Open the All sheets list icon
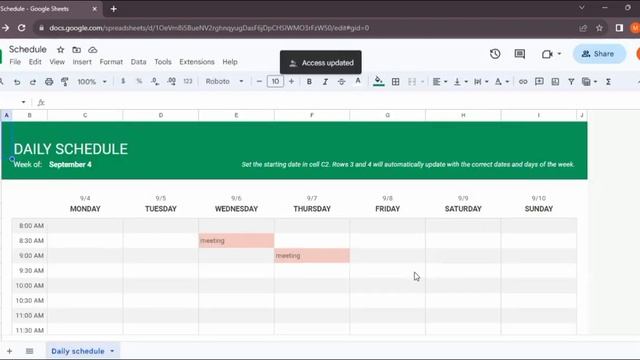The height and width of the screenshot is (360, 640). coord(29,351)
